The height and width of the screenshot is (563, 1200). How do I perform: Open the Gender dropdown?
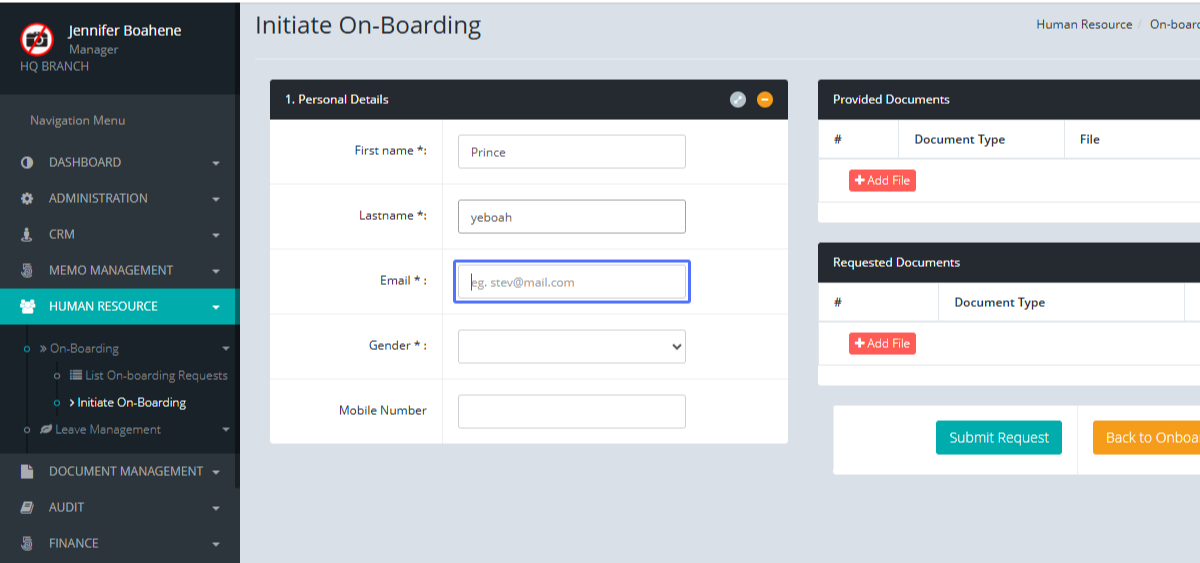tap(572, 347)
